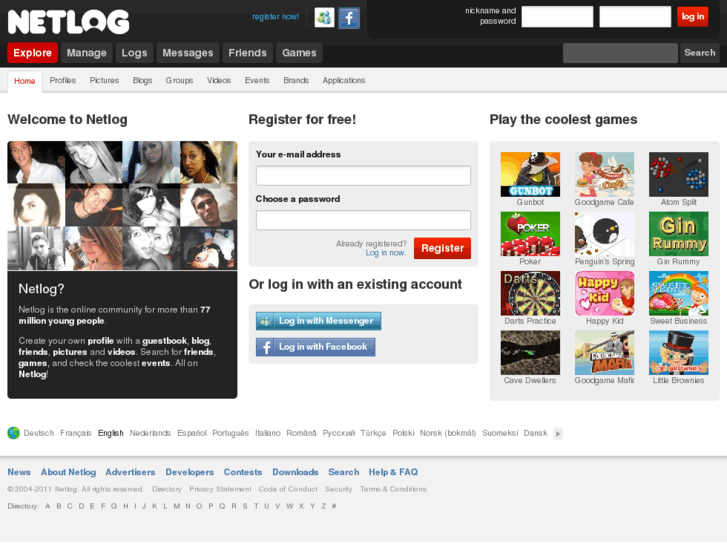The width and height of the screenshot is (727, 545).
Task: Open the Developers footer link
Action: [190, 472]
